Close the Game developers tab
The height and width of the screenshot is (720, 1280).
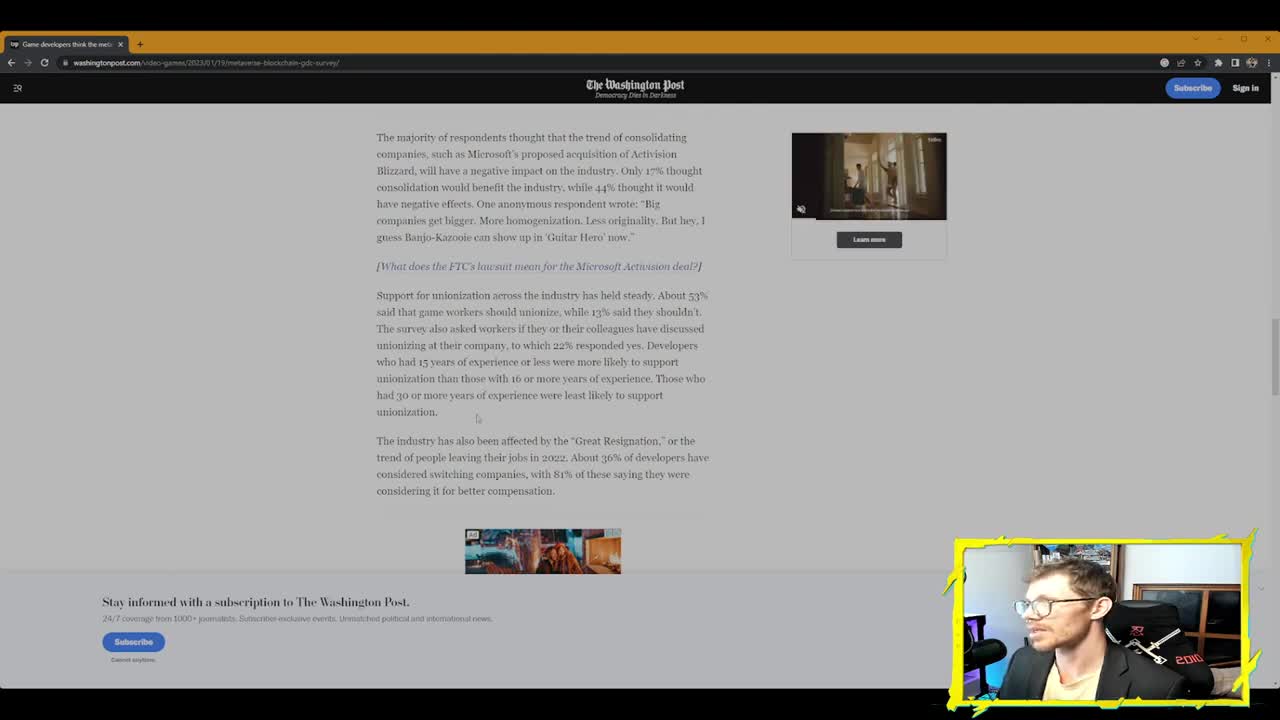(120, 44)
